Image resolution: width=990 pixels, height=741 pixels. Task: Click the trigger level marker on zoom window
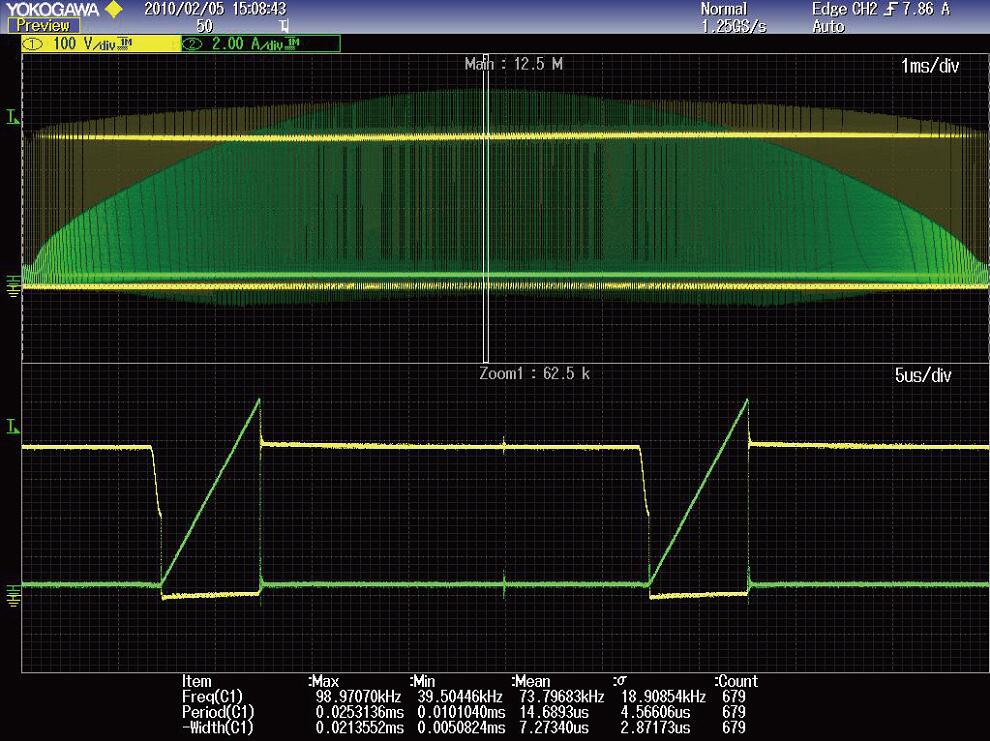pos(12,427)
